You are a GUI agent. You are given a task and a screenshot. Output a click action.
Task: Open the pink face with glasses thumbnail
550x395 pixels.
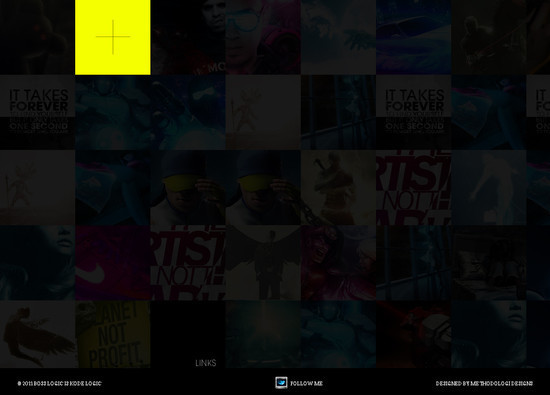coord(263,37)
